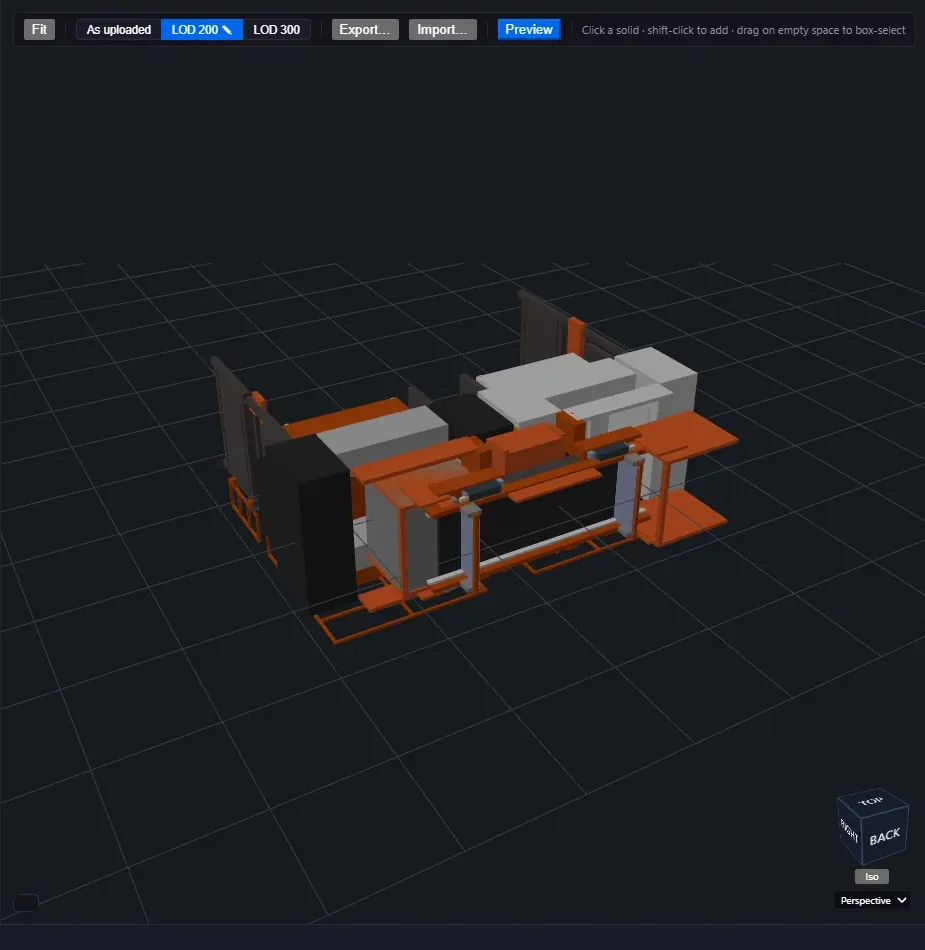Open the Import dialog
The height and width of the screenshot is (950, 925).
click(x=442, y=30)
